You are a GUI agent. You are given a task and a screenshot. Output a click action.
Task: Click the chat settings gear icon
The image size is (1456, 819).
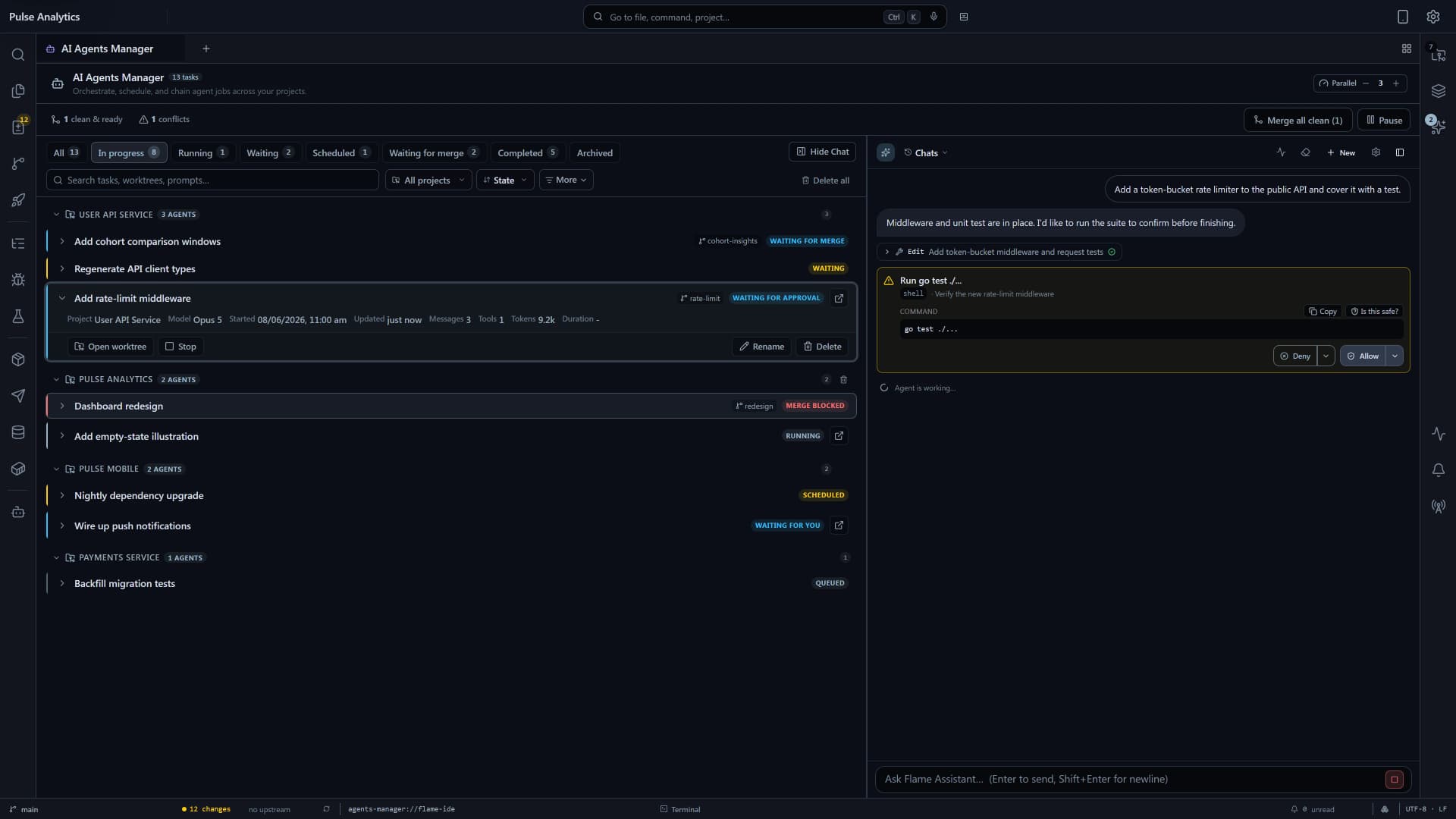coord(1376,152)
